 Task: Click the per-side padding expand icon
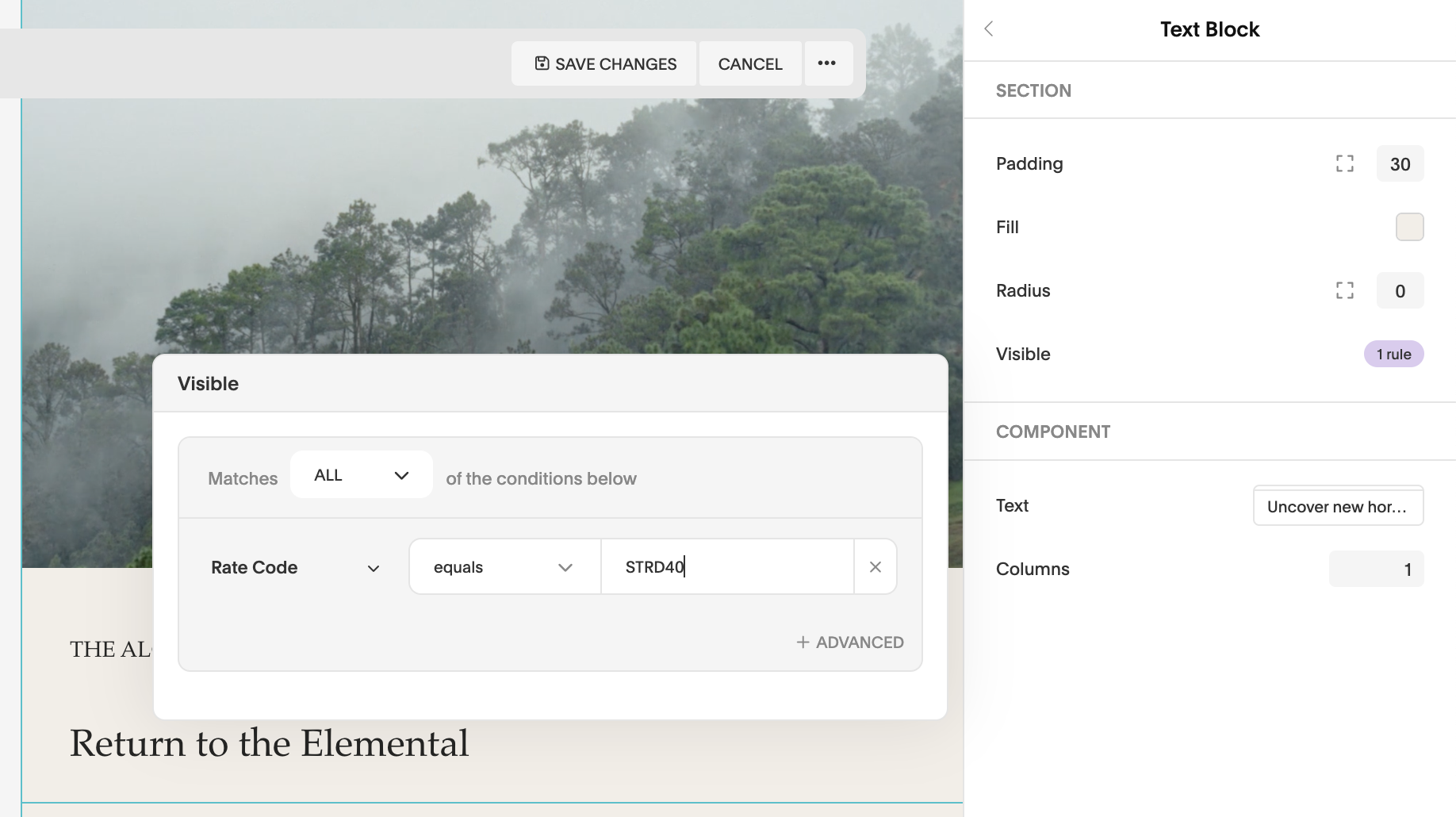point(1345,163)
